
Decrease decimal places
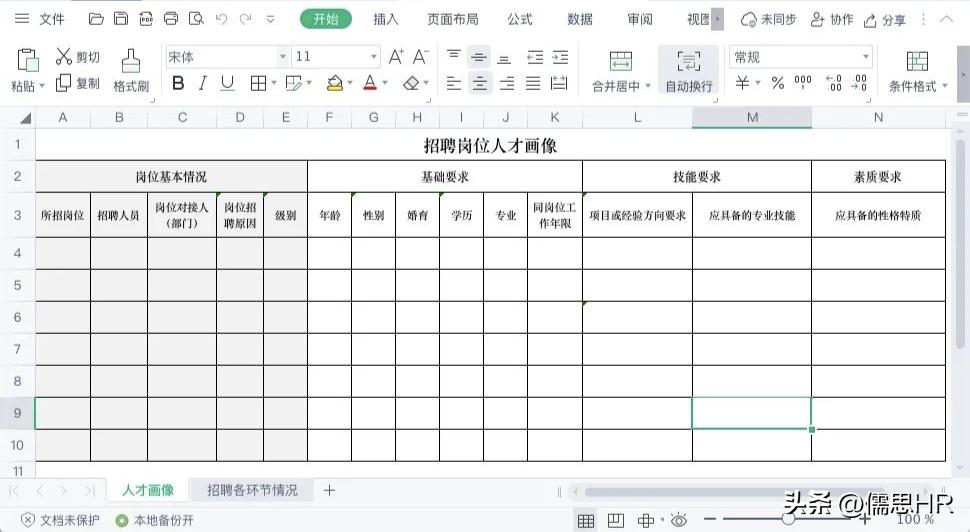click(x=859, y=82)
